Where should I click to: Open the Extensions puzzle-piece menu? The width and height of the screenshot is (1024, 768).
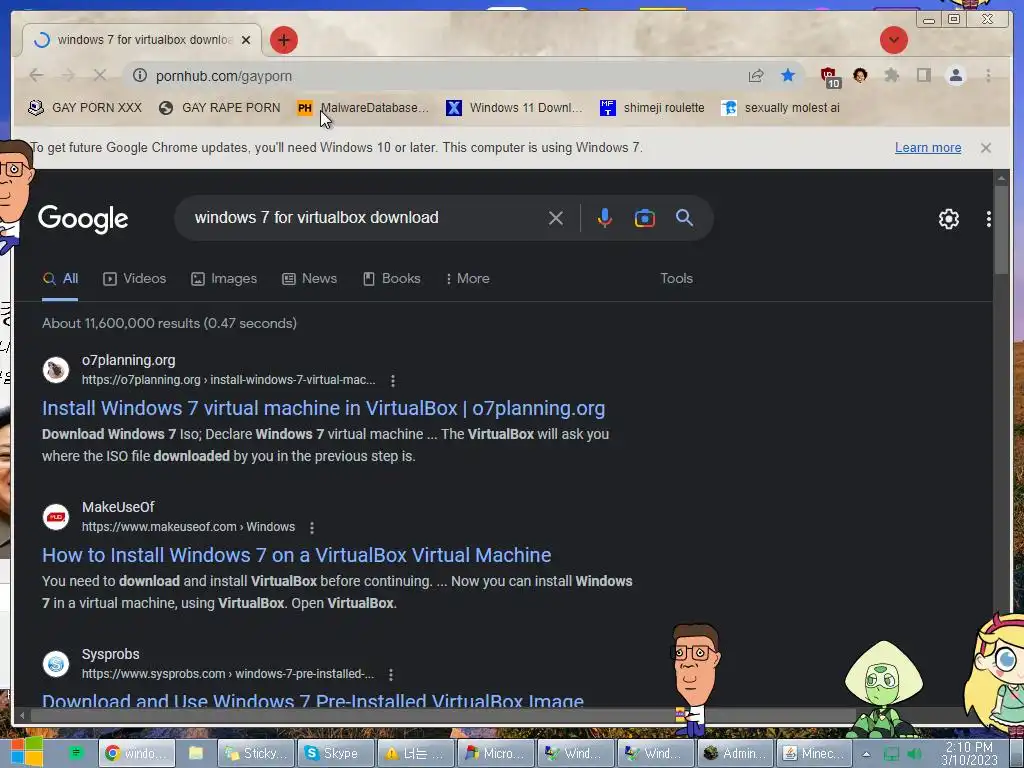tap(891, 76)
